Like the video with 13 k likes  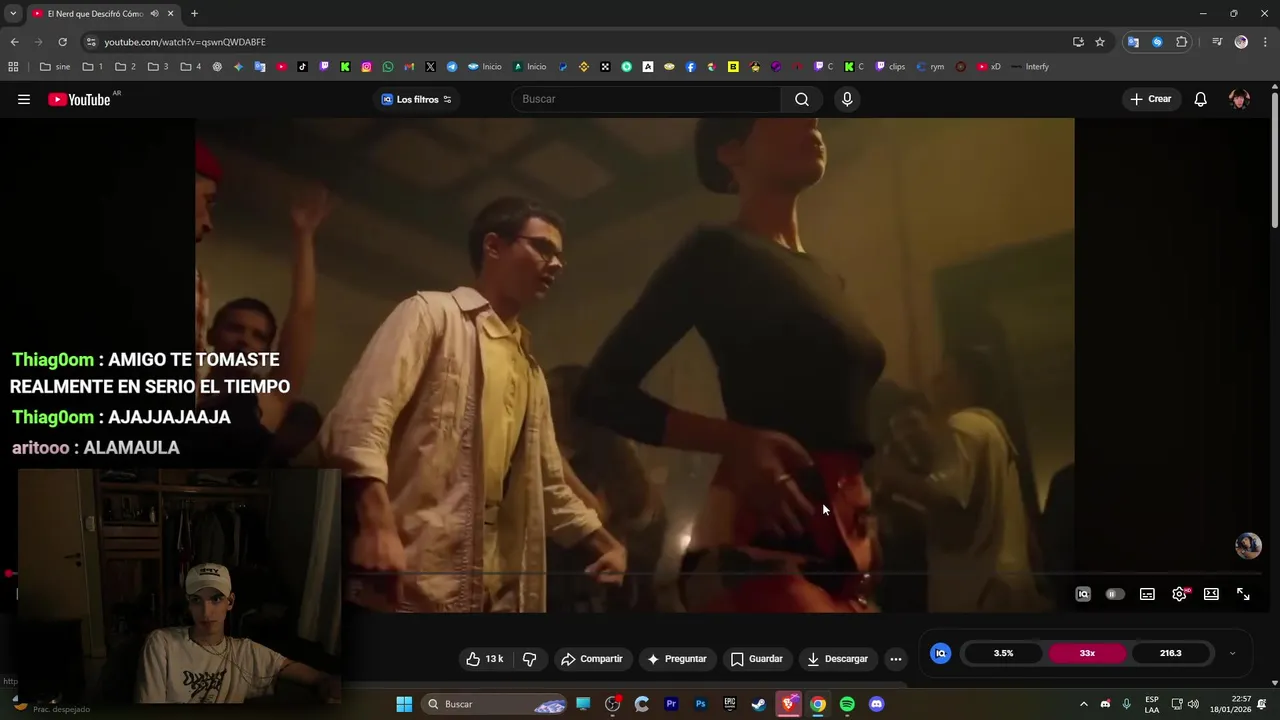coord(485,659)
